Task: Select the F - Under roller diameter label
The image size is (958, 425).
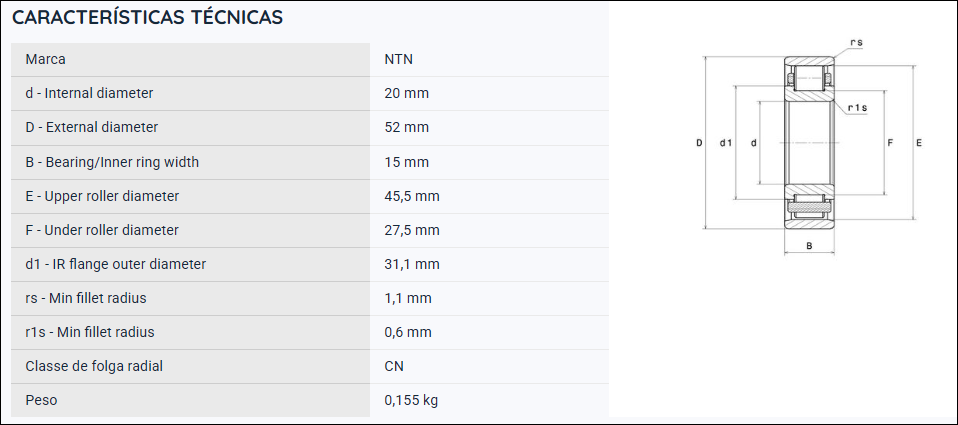Action: pos(102,230)
